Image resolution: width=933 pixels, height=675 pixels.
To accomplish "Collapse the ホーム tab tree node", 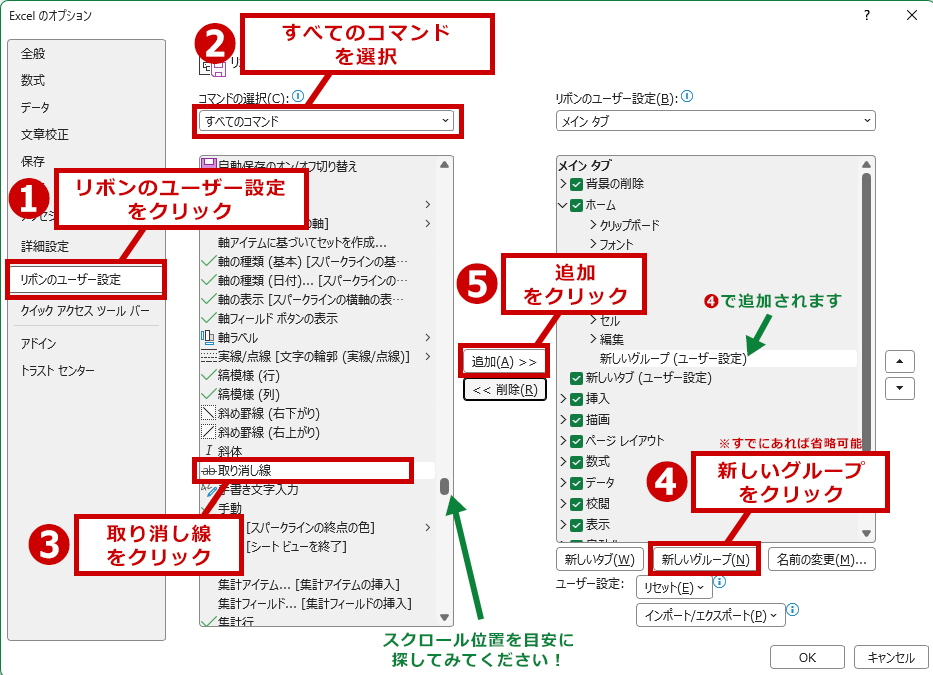I will pos(562,205).
